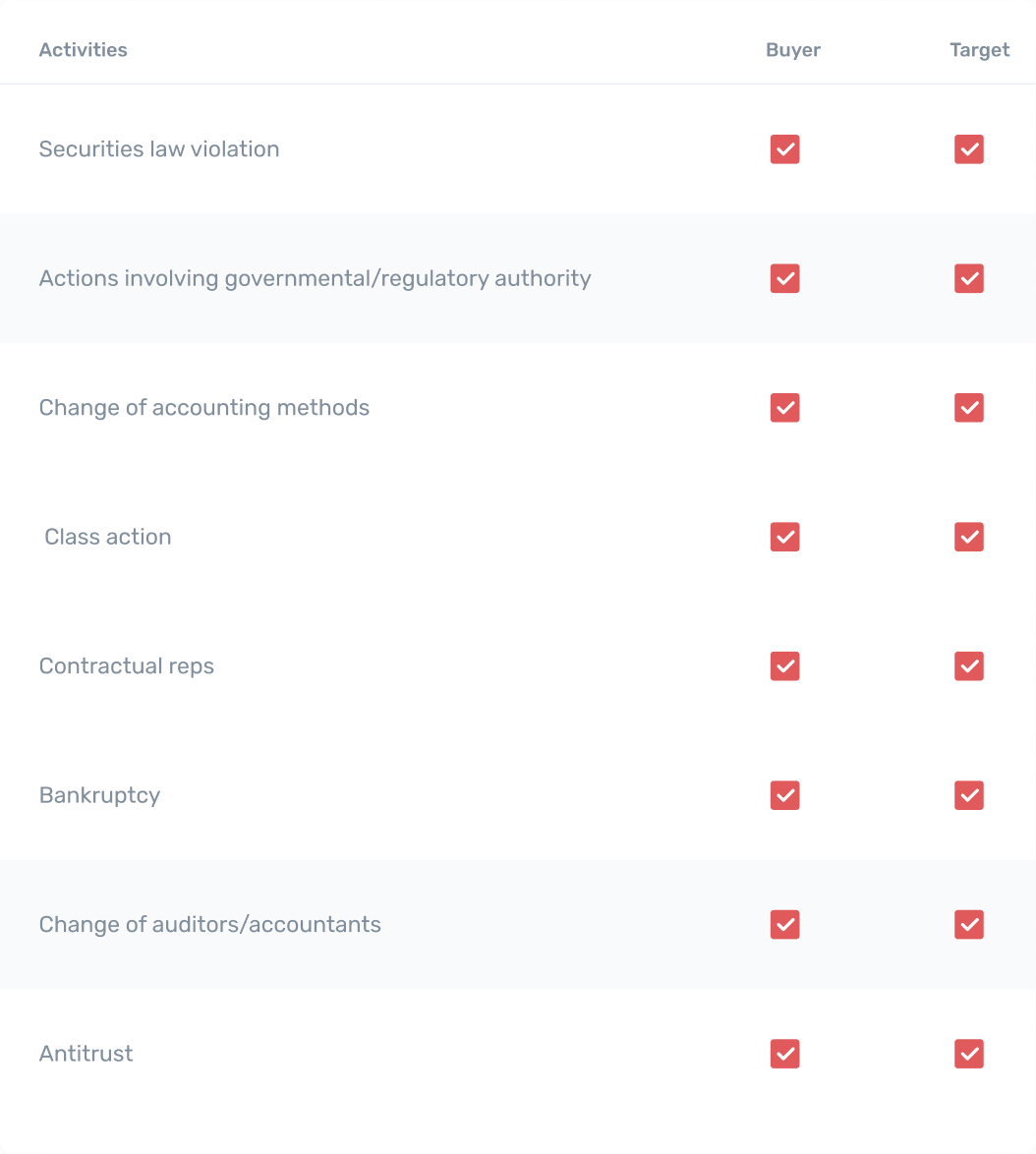Screen dimensions: 1036x1154
Task: Uncheck Target checkbox for Securities law violation
Action: point(969,149)
